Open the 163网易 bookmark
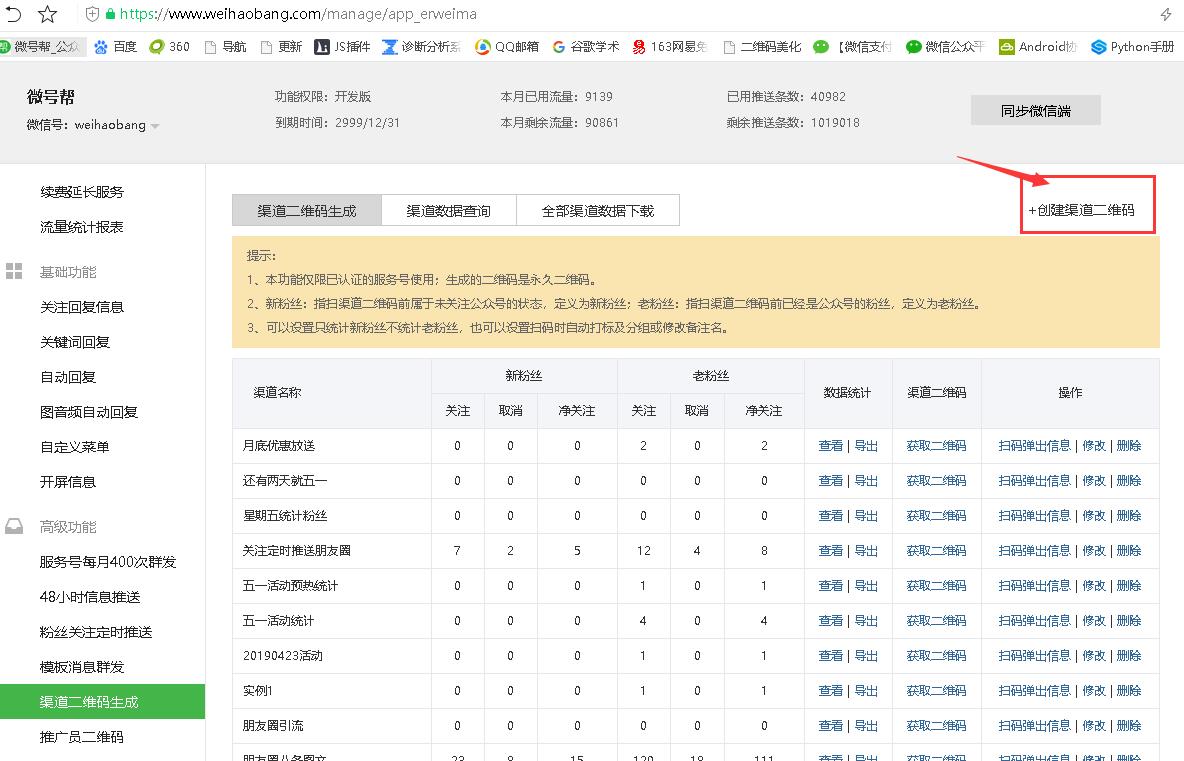Image resolution: width=1184 pixels, height=761 pixels. point(670,47)
